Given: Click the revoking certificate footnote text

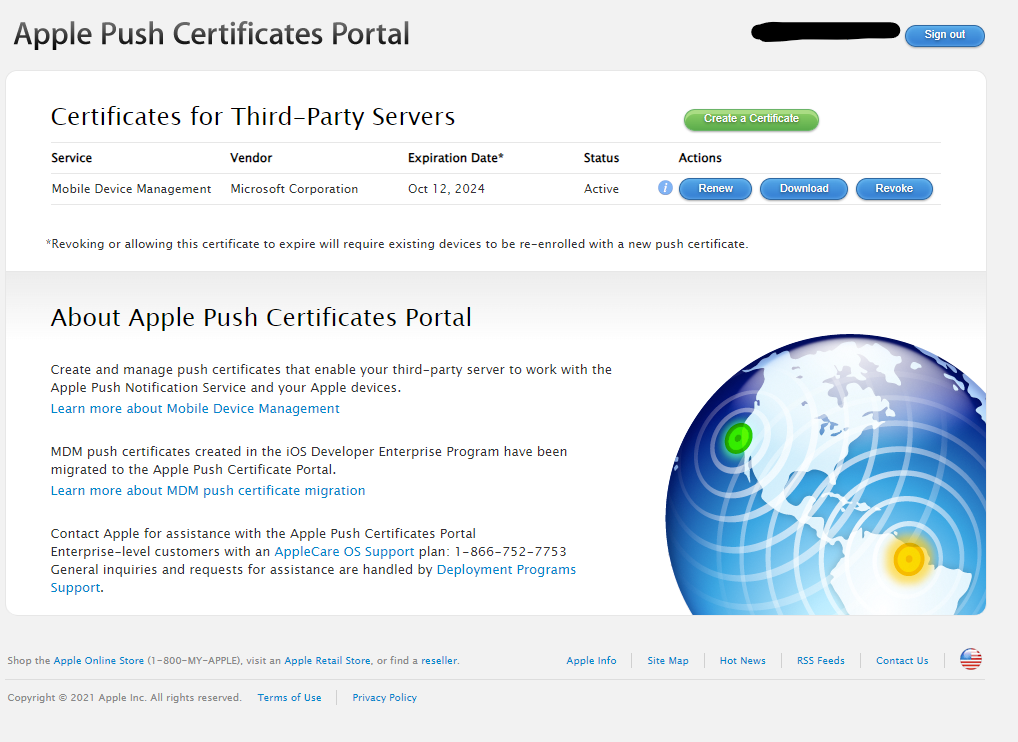Looking at the screenshot, I should pyautogui.click(x=397, y=244).
